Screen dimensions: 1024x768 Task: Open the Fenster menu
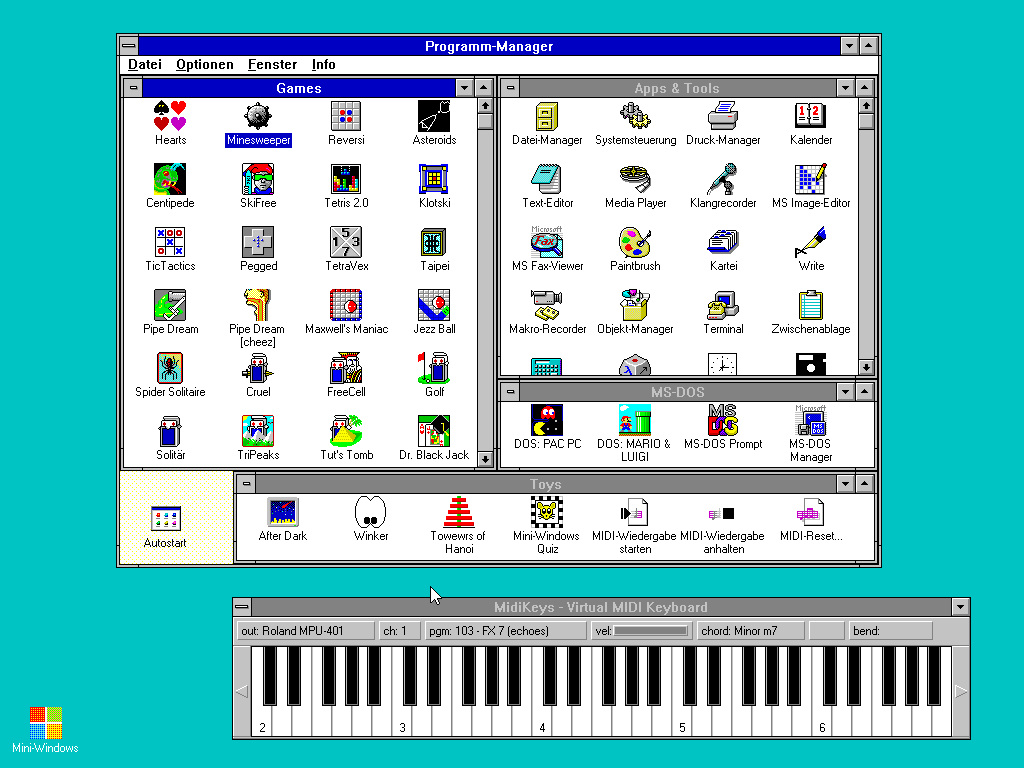[272, 64]
